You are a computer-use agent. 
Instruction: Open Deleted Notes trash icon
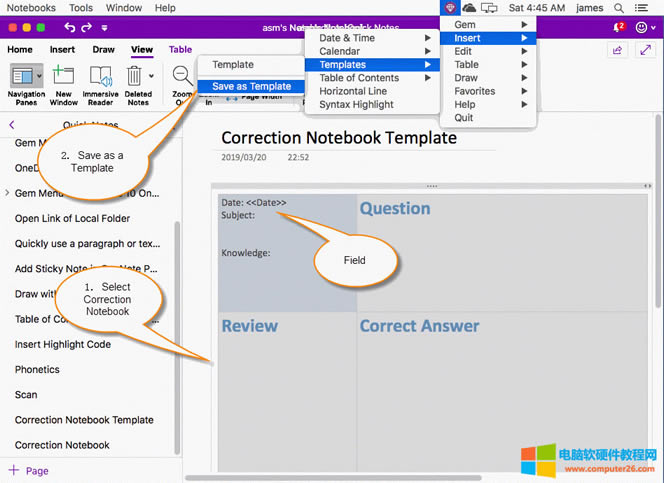click(135, 76)
